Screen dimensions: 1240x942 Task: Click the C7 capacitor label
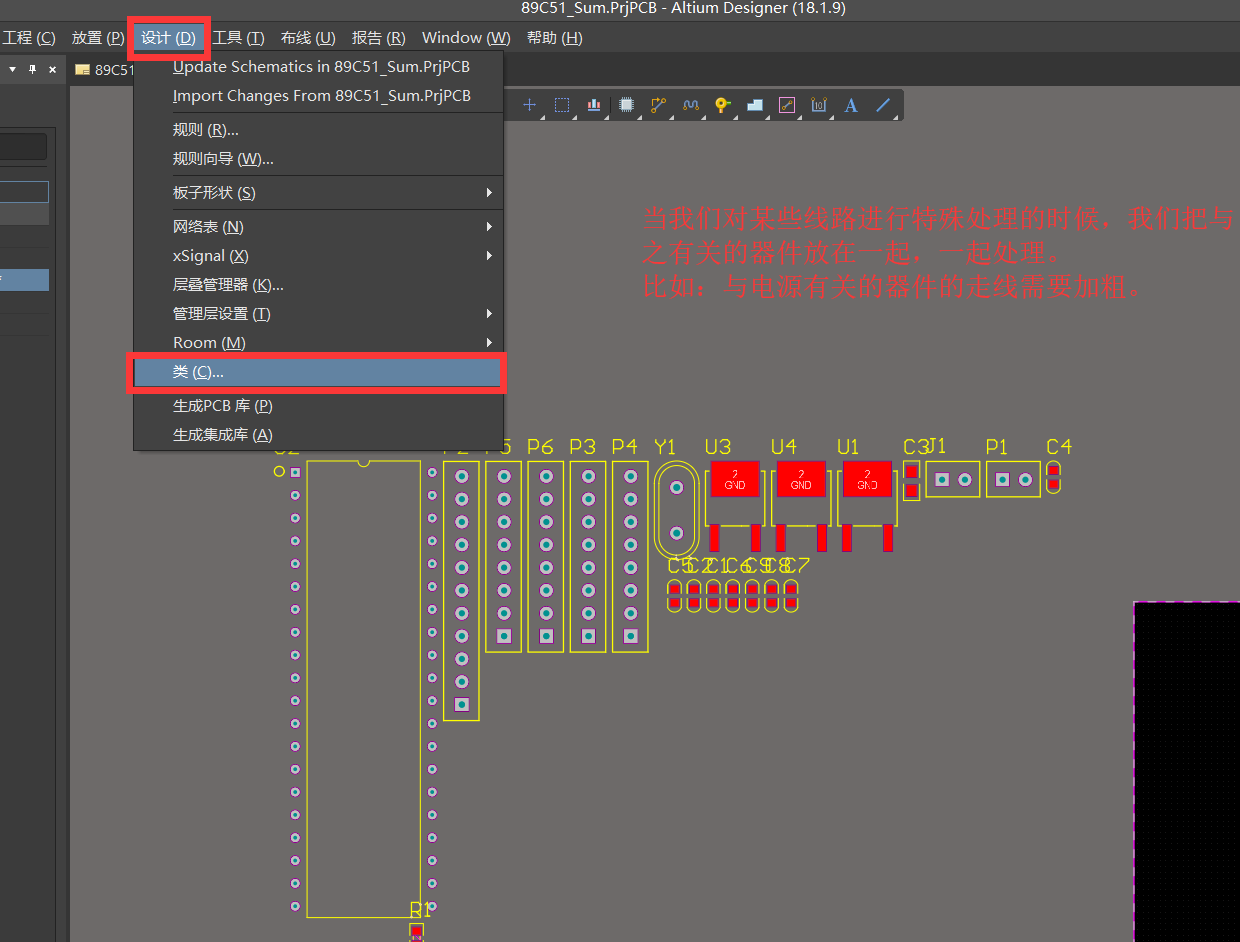797,566
